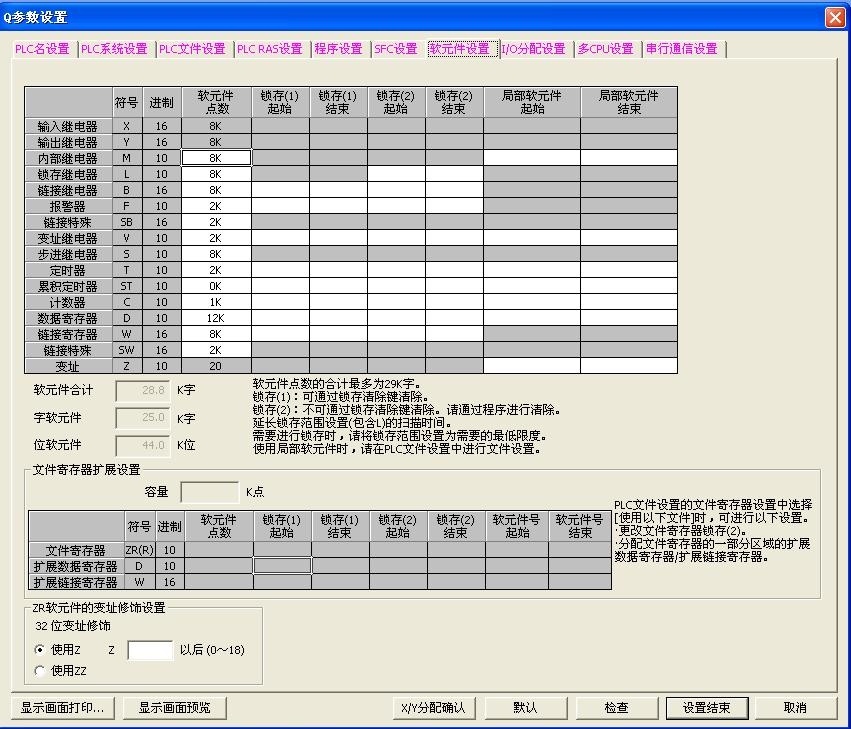Select device points cell for SB row
Screen dimensions: 851x729
point(217,222)
